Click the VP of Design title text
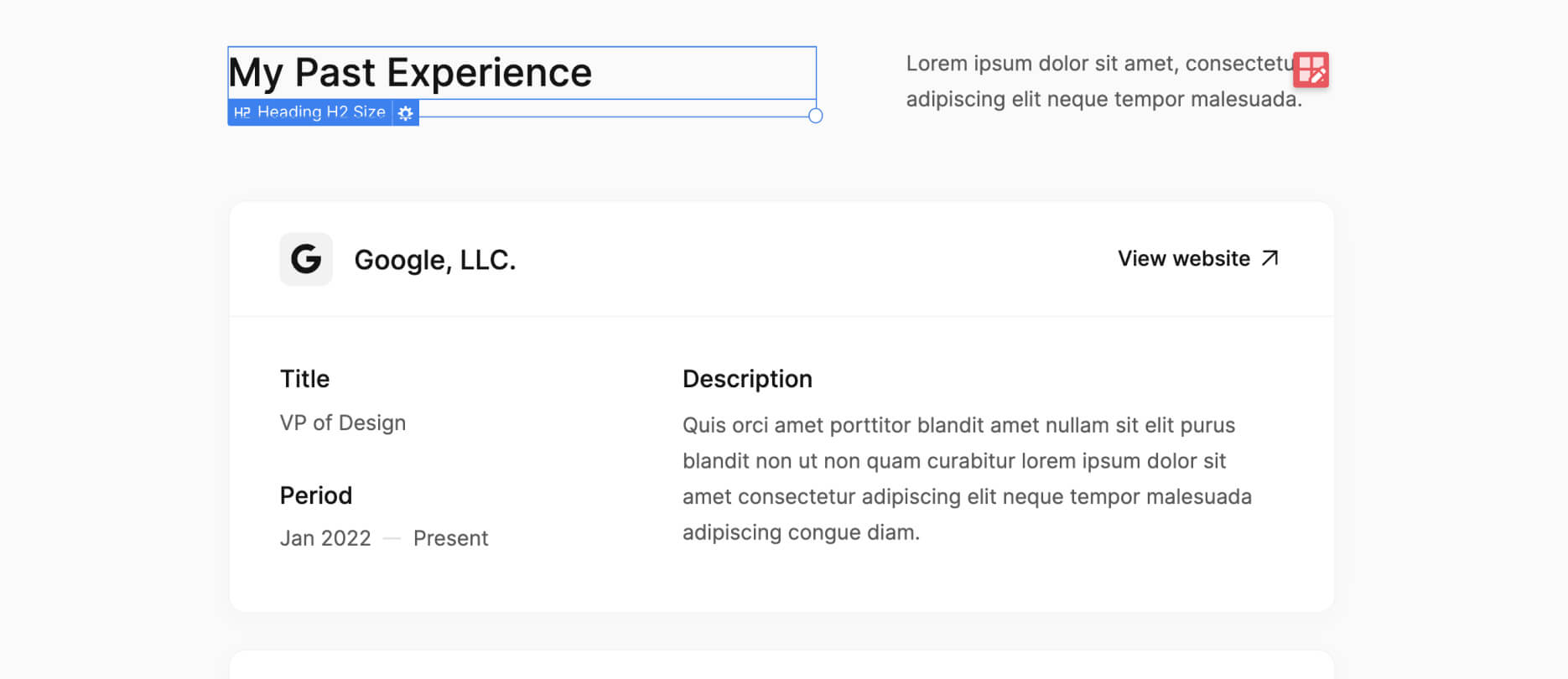1568x679 pixels. [343, 422]
